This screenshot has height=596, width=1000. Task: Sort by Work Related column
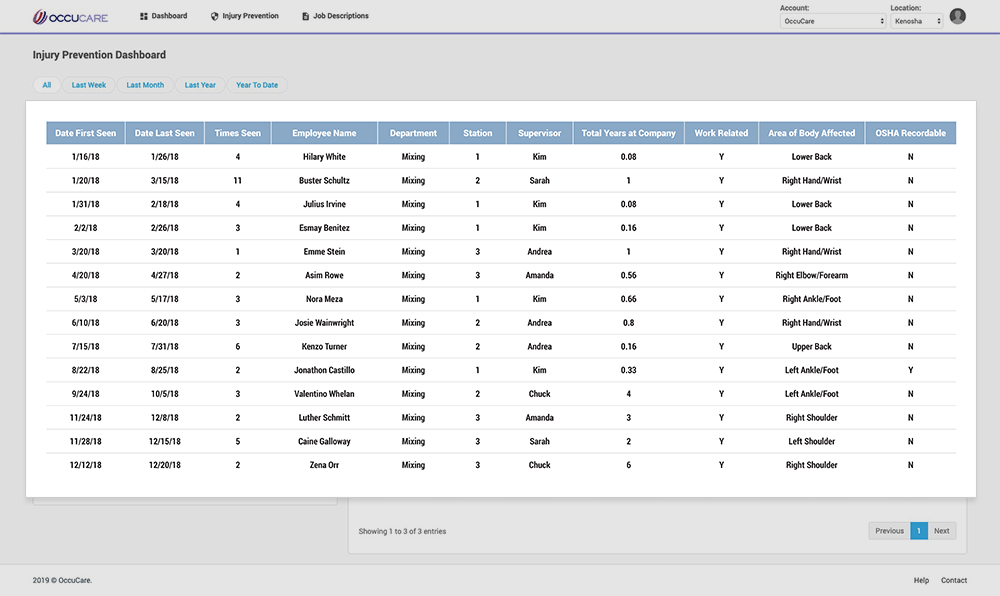pyautogui.click(x=721, y=133)
